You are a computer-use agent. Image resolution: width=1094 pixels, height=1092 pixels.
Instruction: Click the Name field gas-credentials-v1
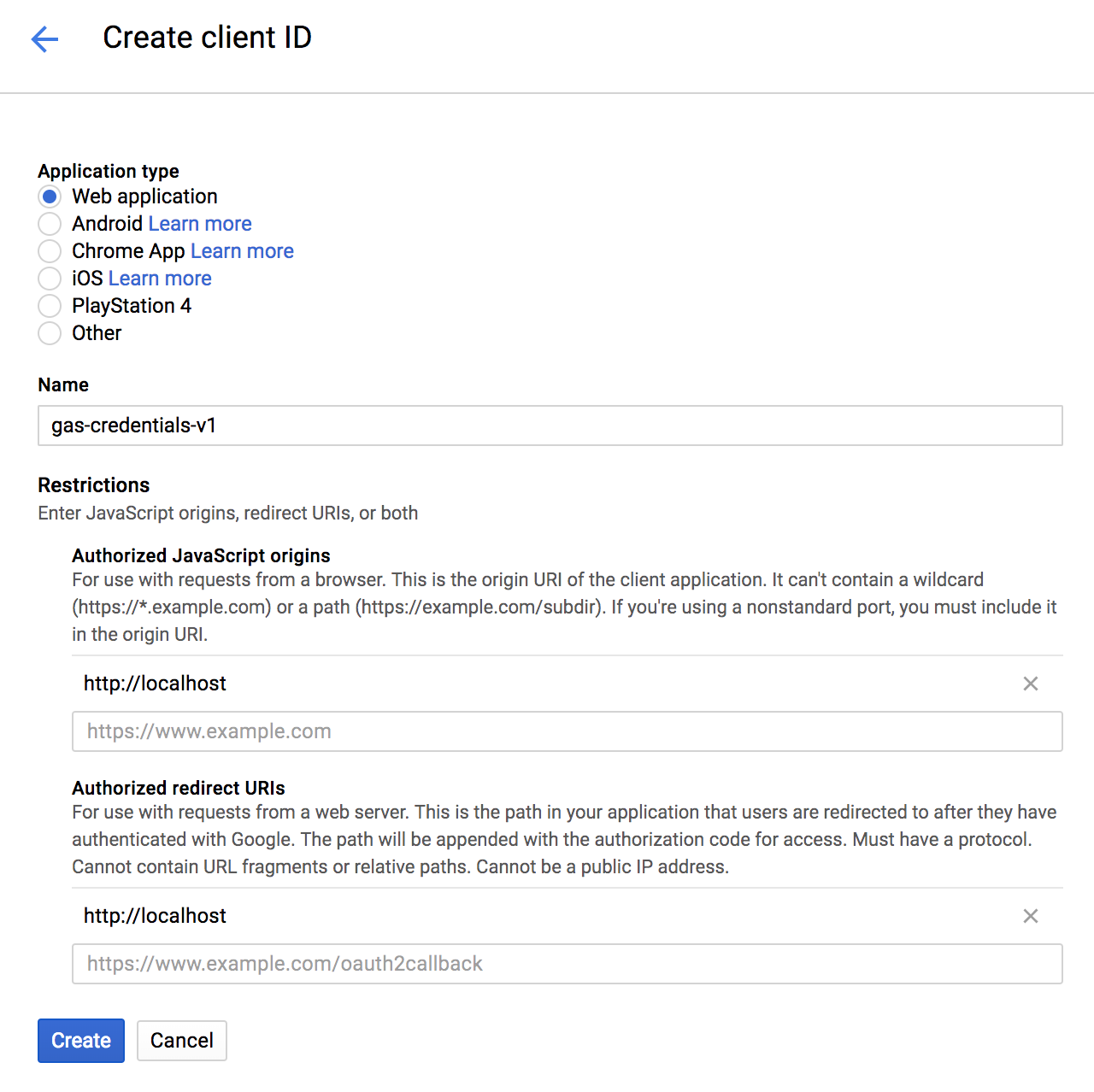[x=550, y=426]
